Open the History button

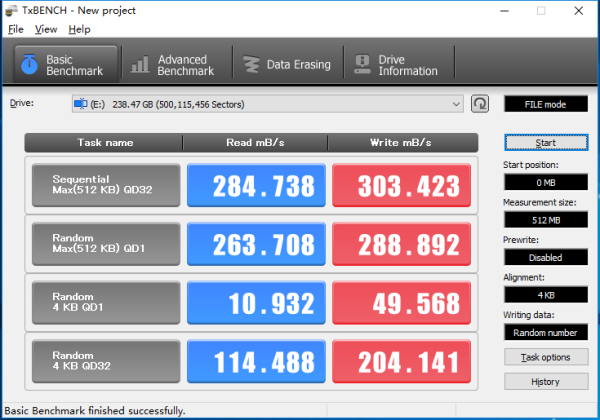pyautogui.click(x=546, y=381)
